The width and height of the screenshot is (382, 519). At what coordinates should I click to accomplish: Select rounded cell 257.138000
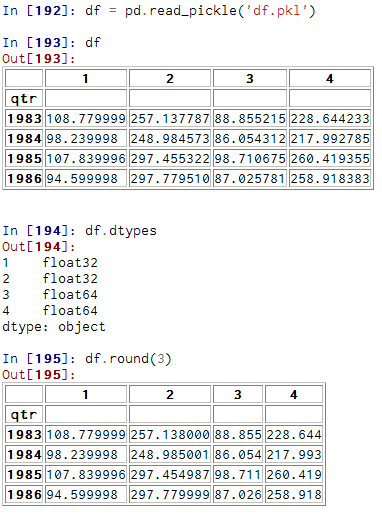click(x=170, y=435)
